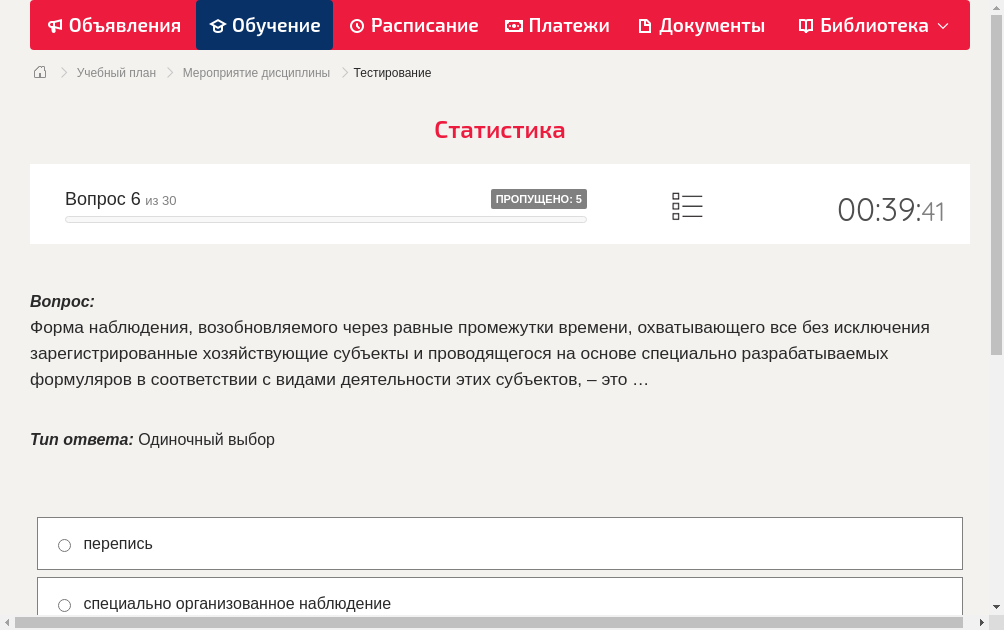This screenshot has width=1004, height=630.
Task: Click the megaphone icon next to Объявления
Action: coord(55,25)
